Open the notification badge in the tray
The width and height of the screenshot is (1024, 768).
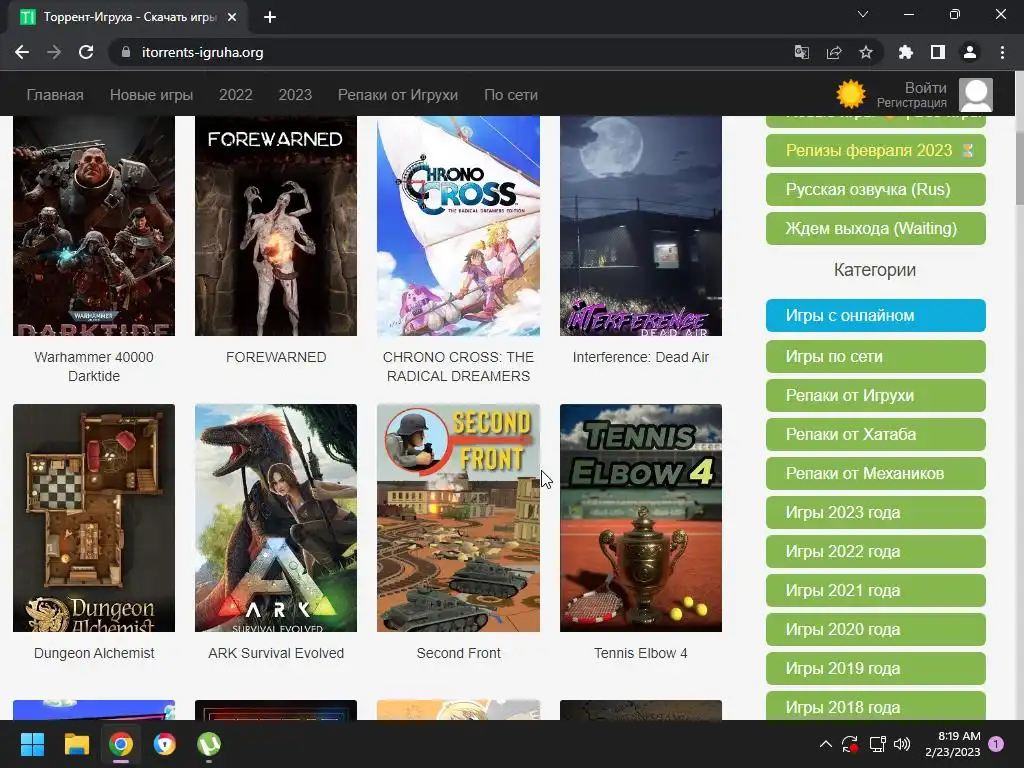coord(996,744)
